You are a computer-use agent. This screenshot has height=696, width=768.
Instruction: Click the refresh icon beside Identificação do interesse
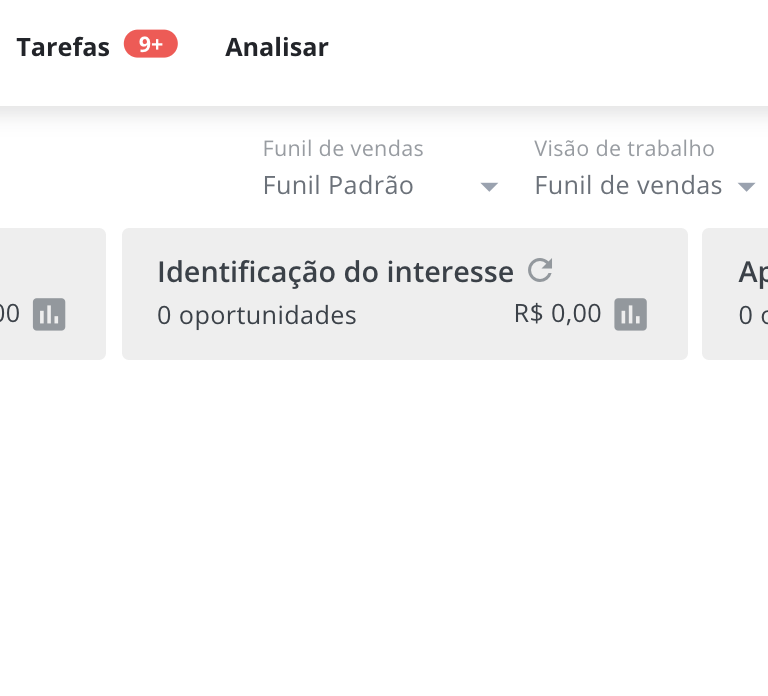(540, 270)
